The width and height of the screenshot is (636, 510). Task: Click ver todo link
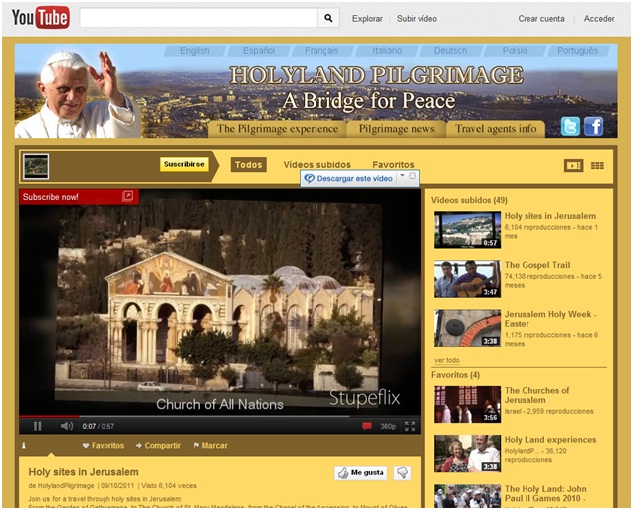pos(447,360)
